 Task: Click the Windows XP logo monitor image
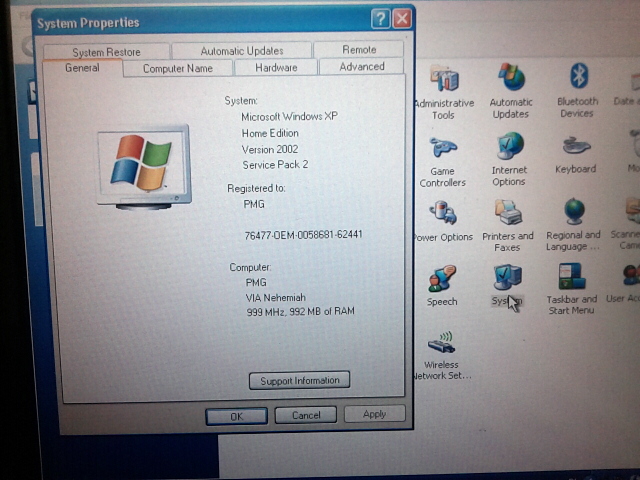[144, 167]
